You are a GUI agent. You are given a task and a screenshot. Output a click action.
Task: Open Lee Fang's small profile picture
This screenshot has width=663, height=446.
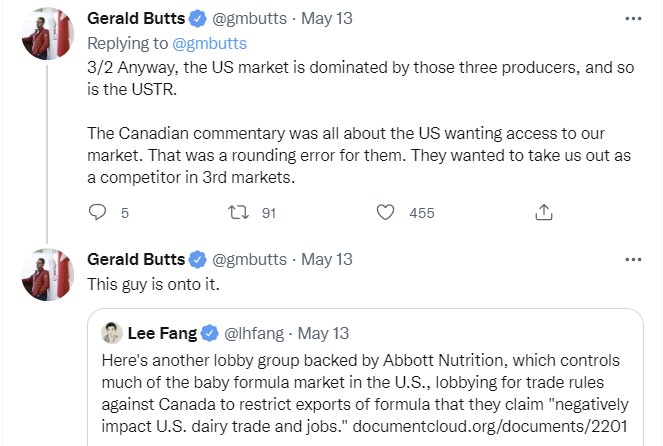pyautogui.click(x=112, y=333)
